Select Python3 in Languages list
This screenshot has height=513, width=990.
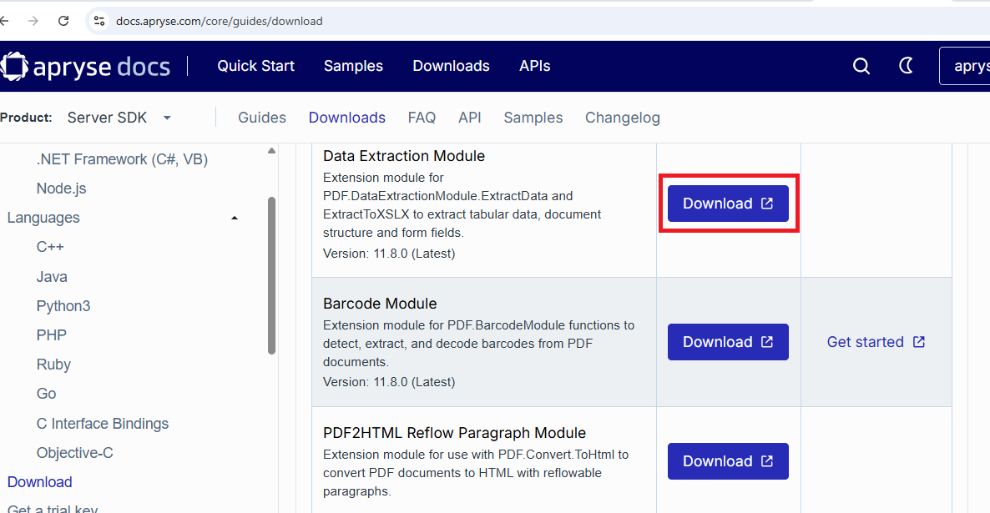click(63, 305)
